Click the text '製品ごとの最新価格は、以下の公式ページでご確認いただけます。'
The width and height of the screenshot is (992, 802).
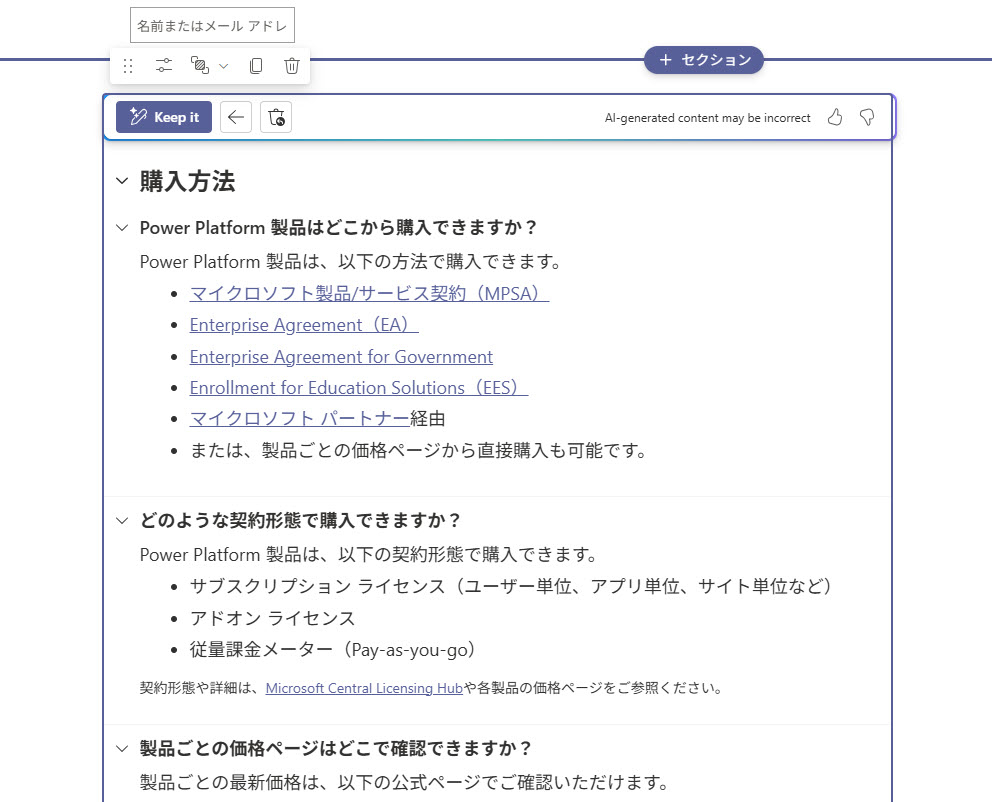pos(404,783)
